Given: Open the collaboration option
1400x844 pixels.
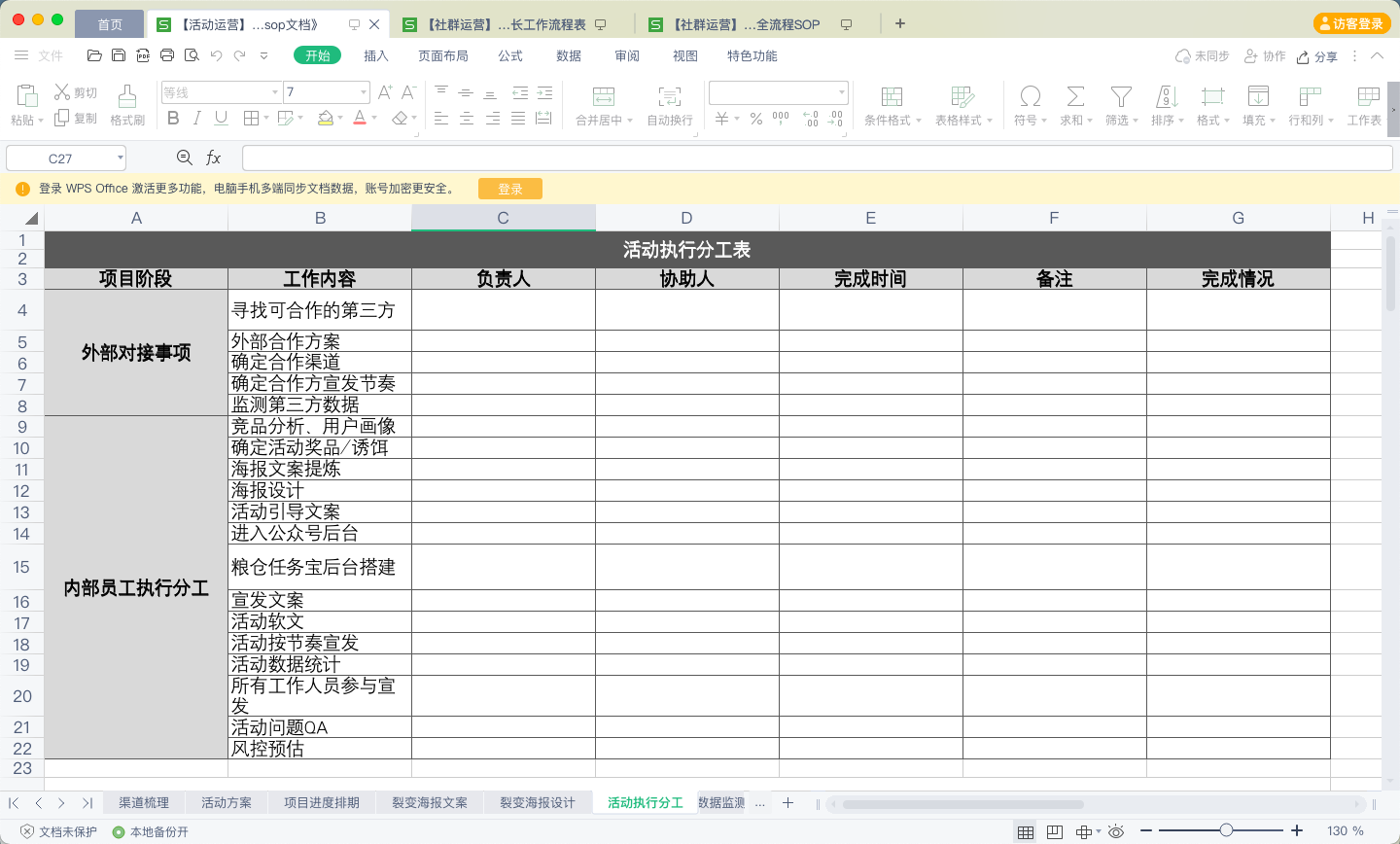Looking at the screenshot, I should coord(1265,56).
